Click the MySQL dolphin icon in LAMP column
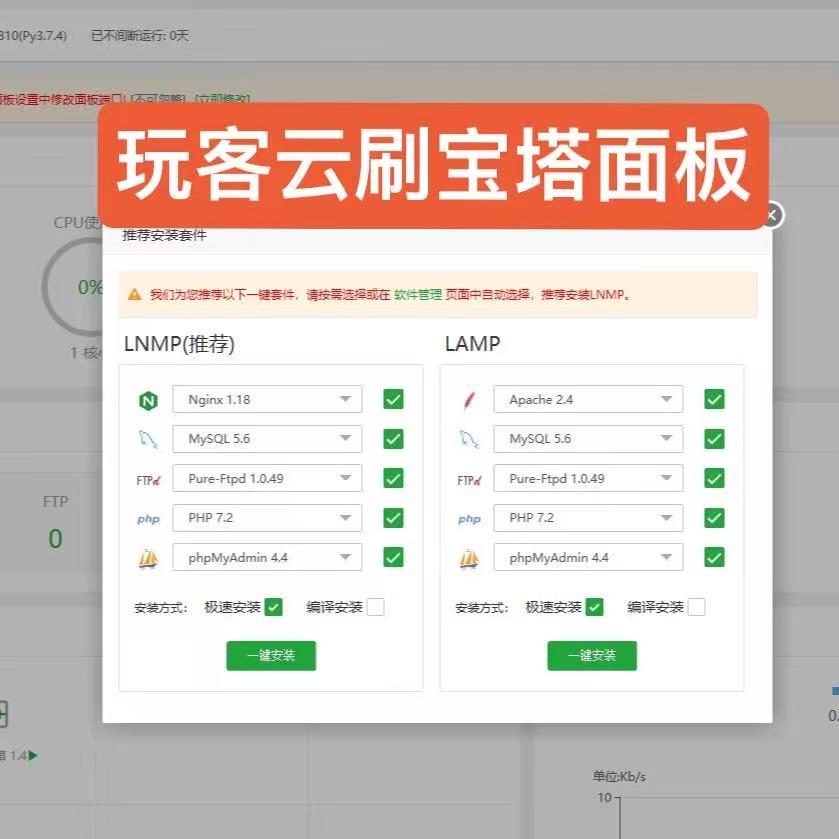Image resolution: width=839 pixels, height=839 pixels. [x=468, y=438]
